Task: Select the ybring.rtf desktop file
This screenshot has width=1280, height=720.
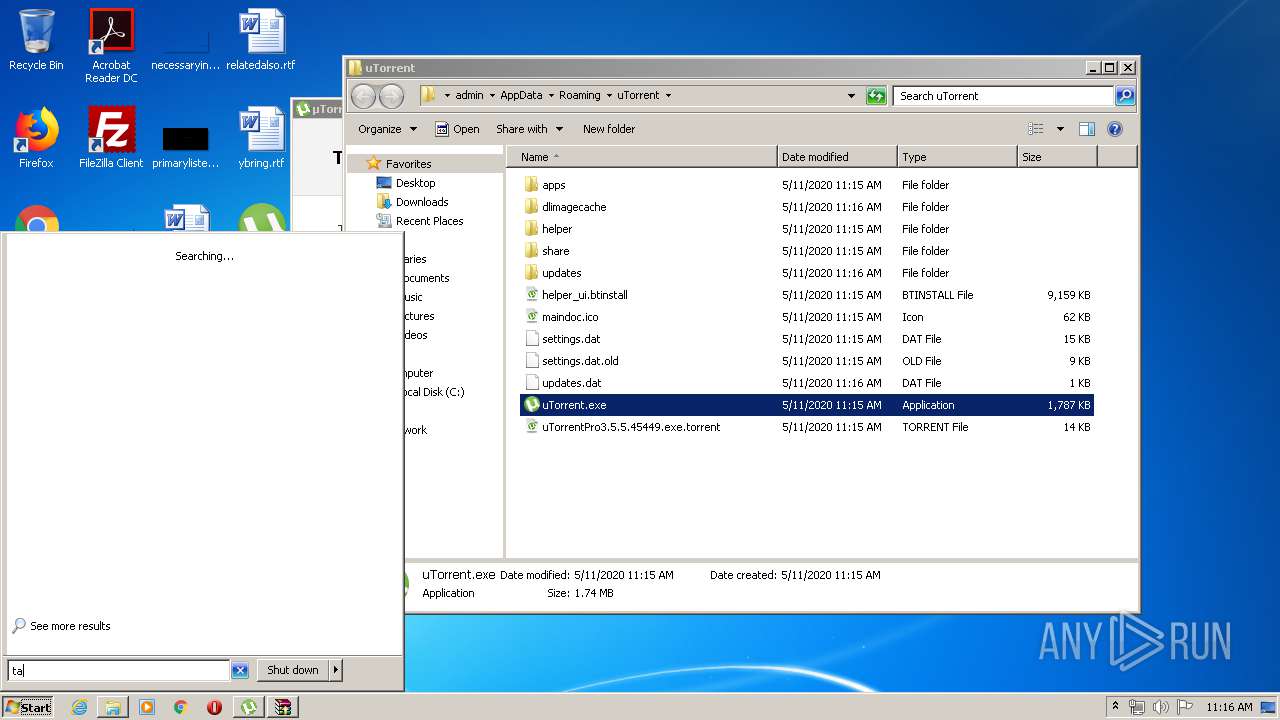Action: 261,138
